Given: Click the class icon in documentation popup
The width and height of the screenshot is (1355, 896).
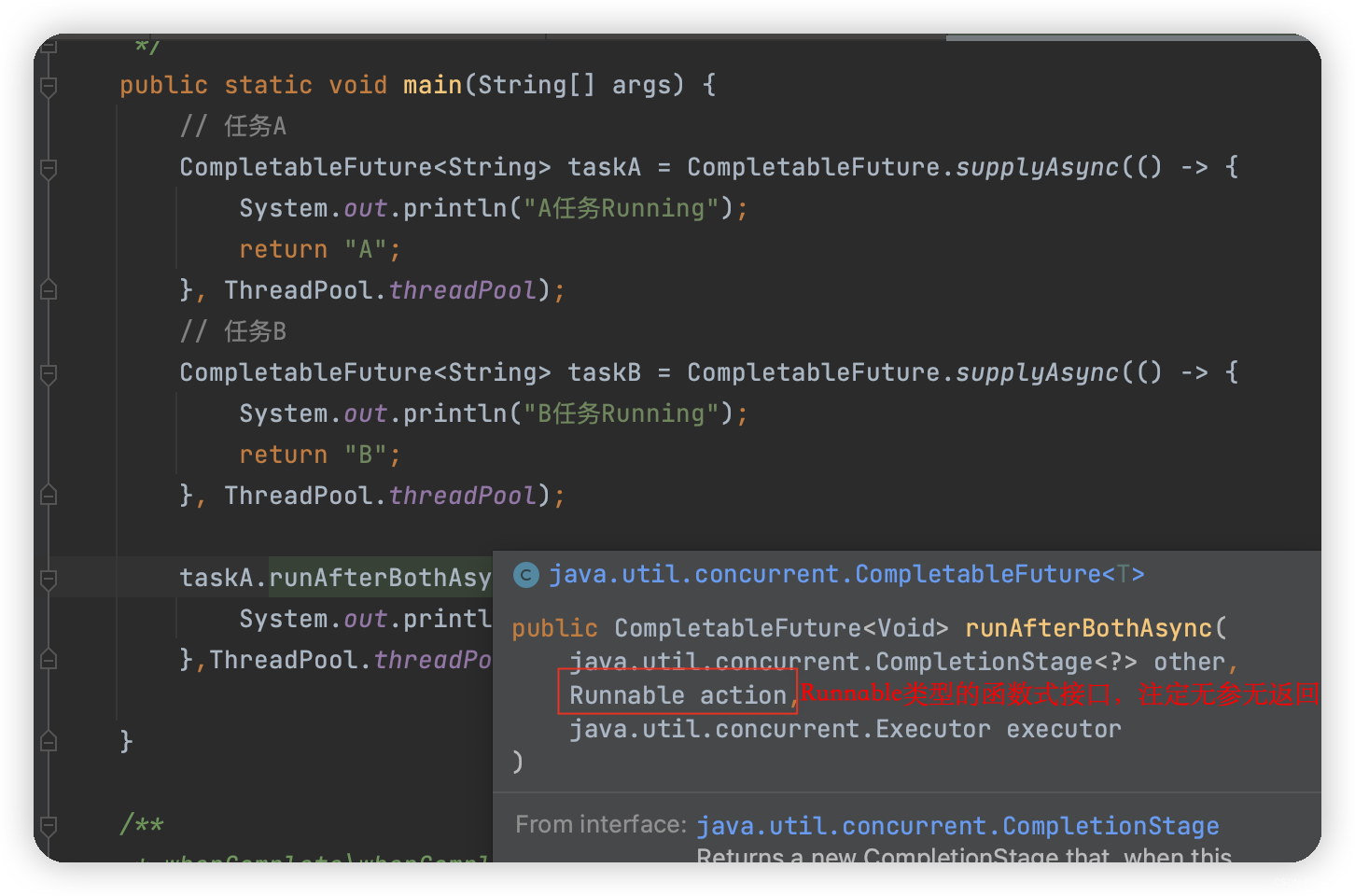Looking at the screenshot, I should [x=526, y=575].
